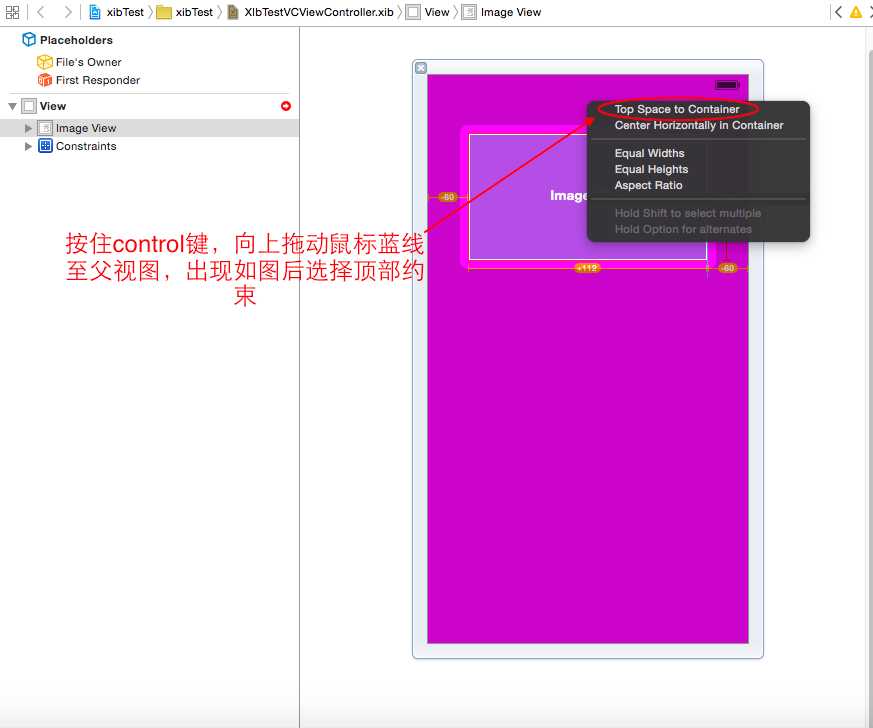Choose Center Horizontally in Container

[699, 125]
